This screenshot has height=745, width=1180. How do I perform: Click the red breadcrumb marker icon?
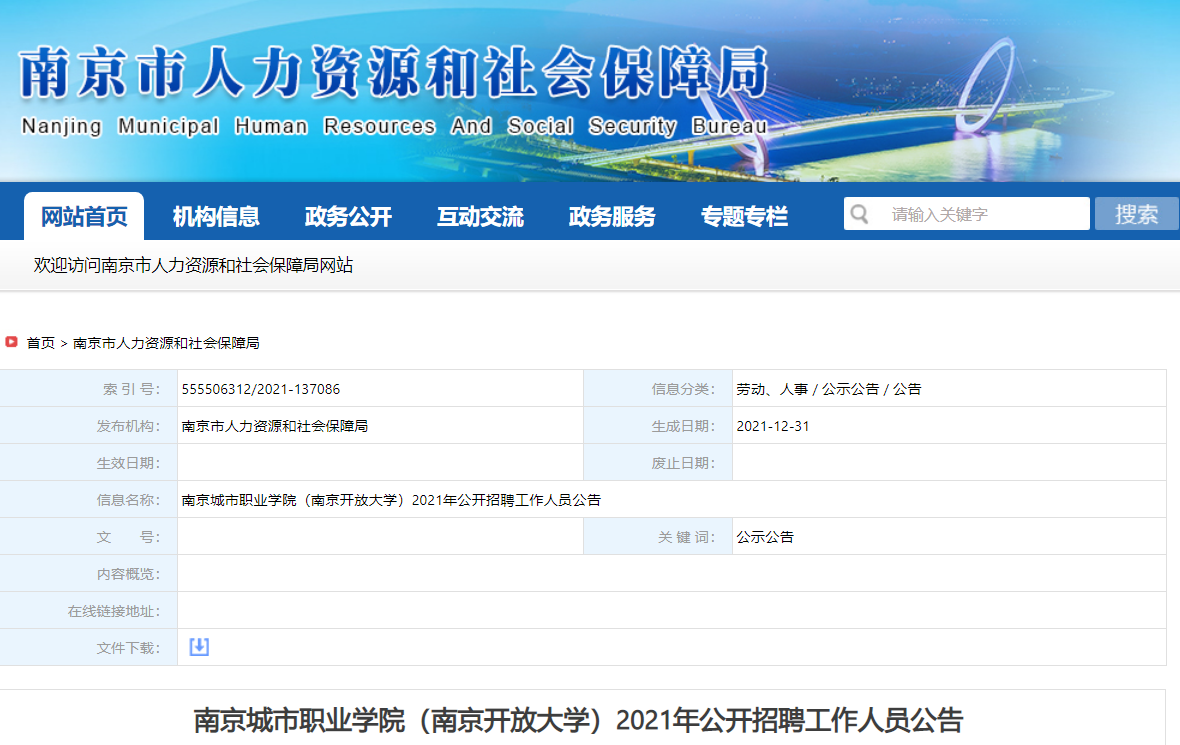click(11, 342)
